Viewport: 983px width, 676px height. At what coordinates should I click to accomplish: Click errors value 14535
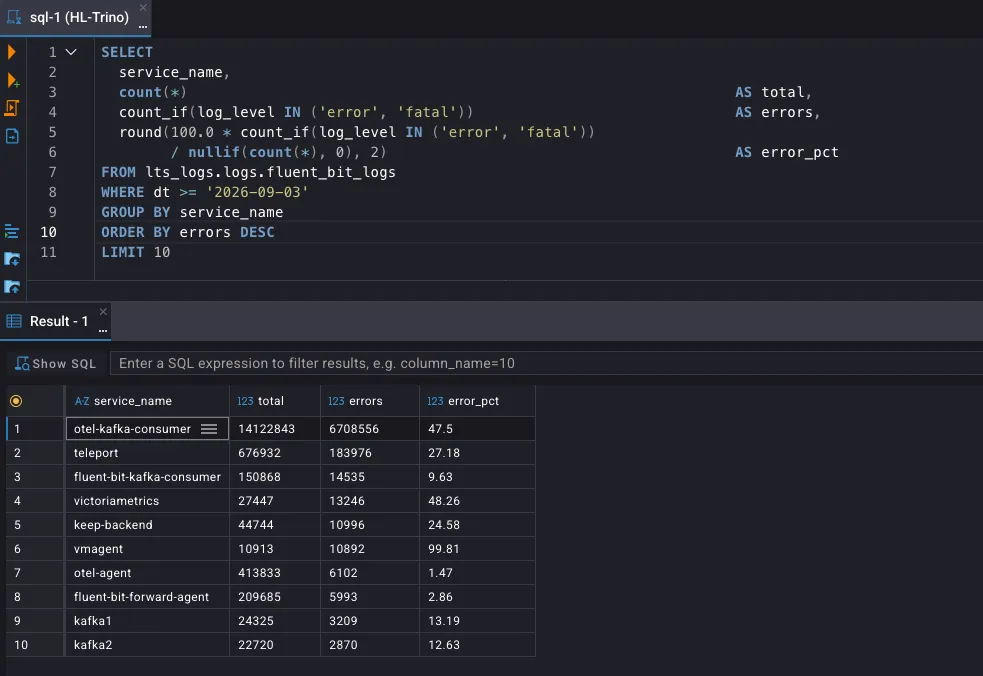click(369, 477)
